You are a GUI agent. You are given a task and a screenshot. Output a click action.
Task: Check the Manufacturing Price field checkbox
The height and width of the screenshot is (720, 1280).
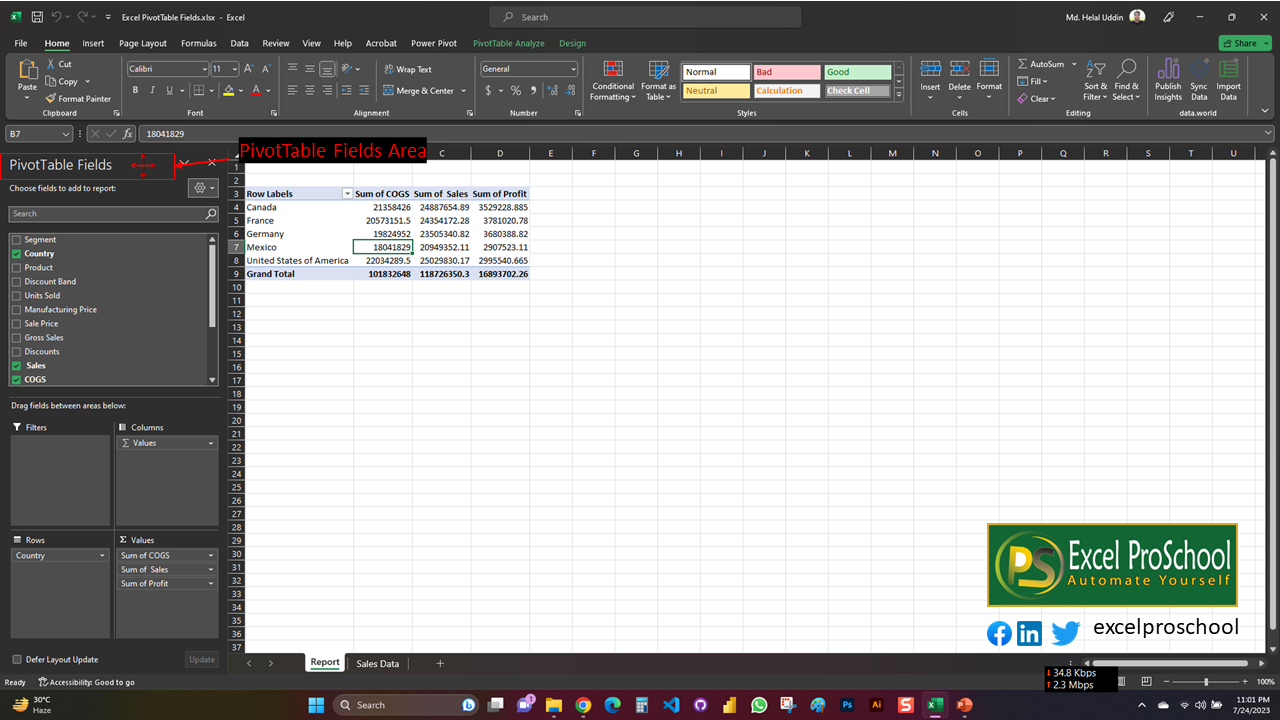tap(16, 310)
